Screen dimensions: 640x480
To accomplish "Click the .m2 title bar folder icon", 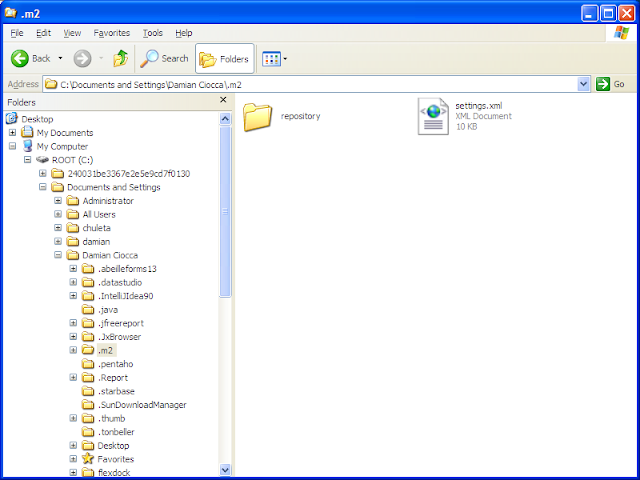I will 10,13.
